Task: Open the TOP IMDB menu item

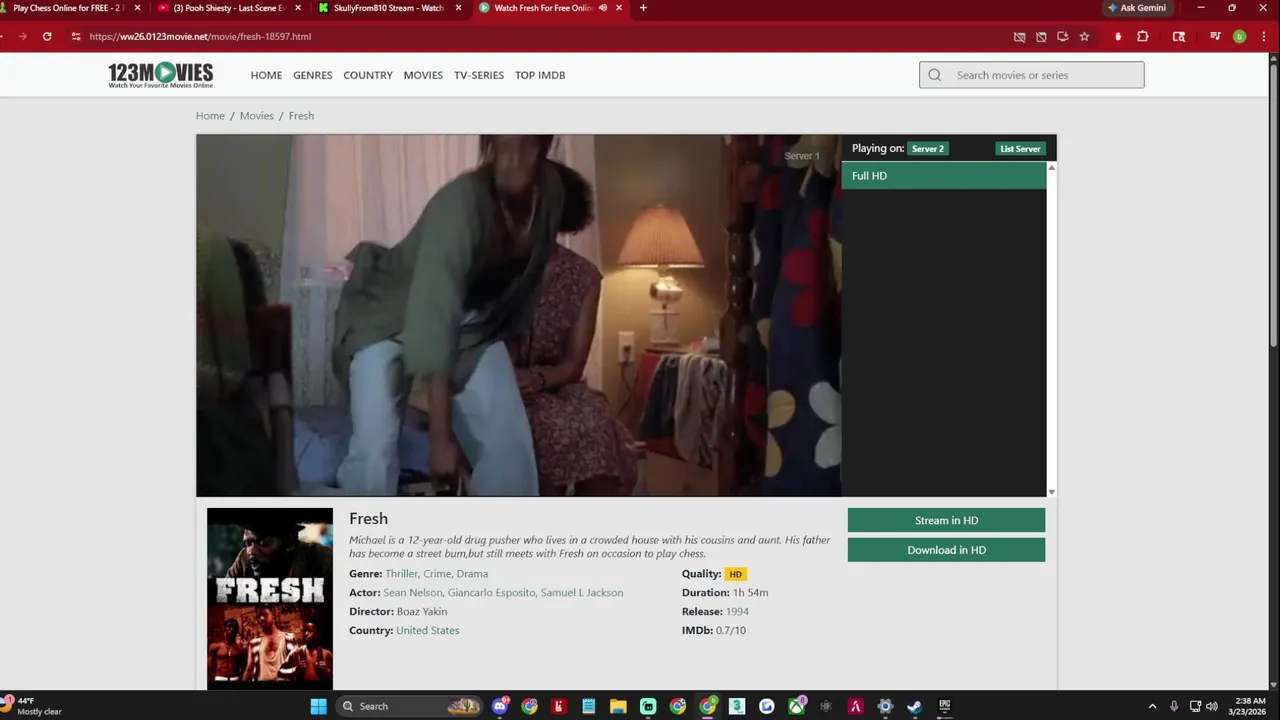Action: point(540,75)
